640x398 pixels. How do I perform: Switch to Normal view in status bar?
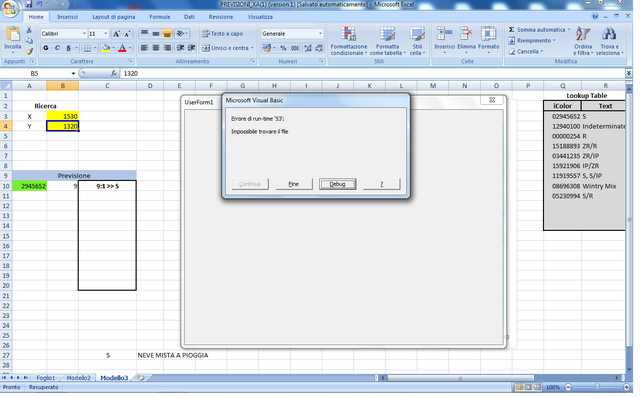[519, 387]
